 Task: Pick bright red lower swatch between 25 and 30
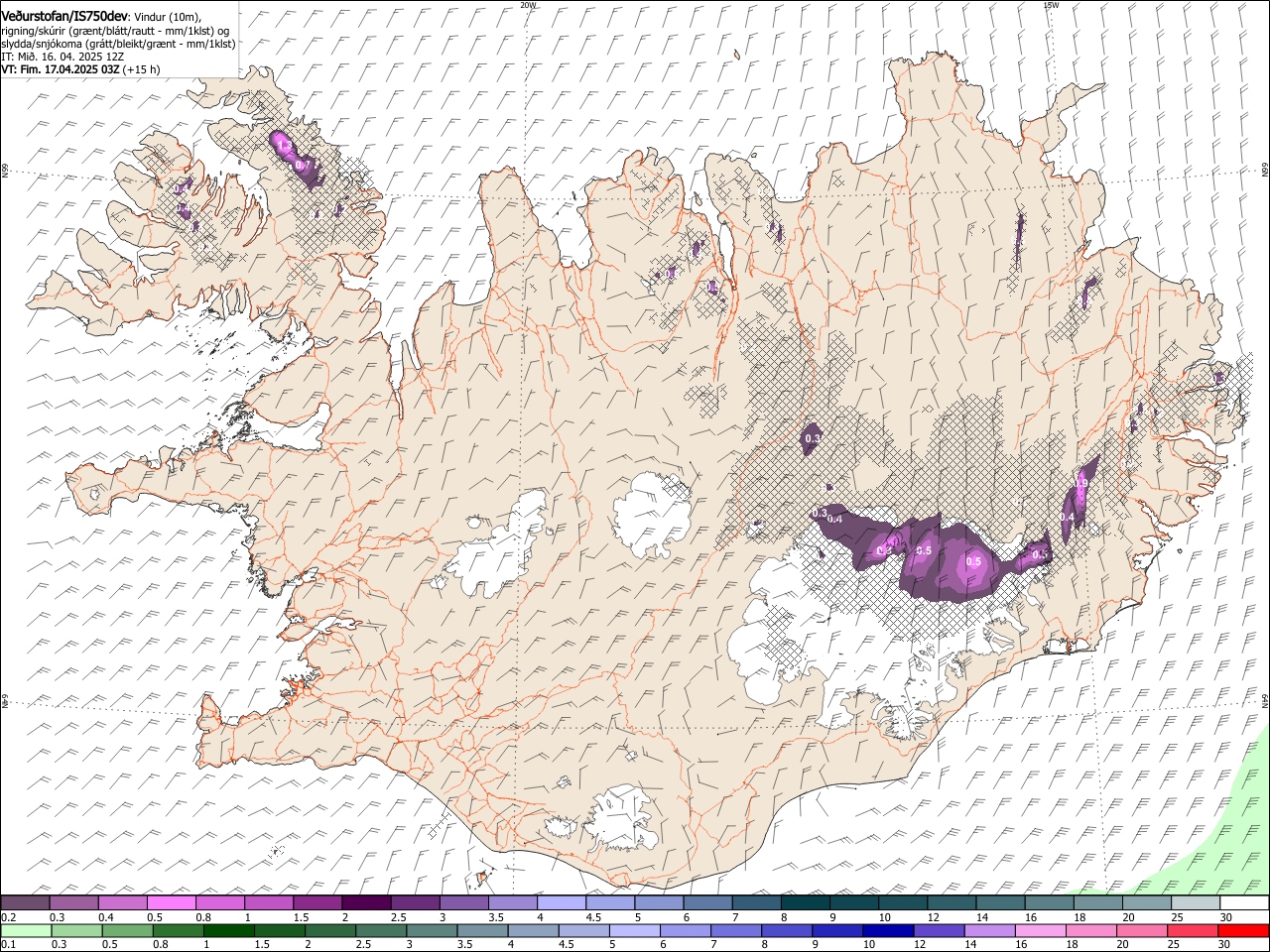pos(1193,930)
